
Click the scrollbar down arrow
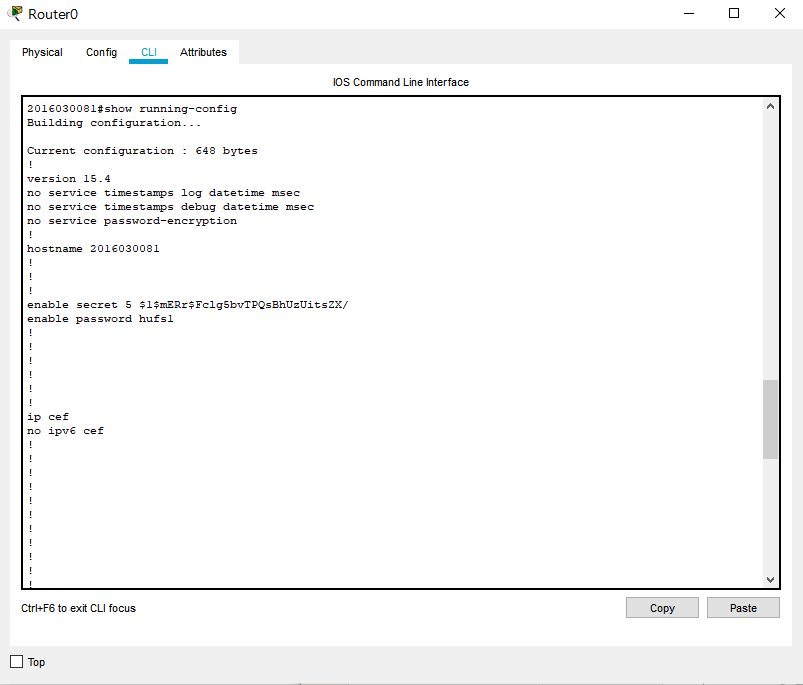(770, 580)
